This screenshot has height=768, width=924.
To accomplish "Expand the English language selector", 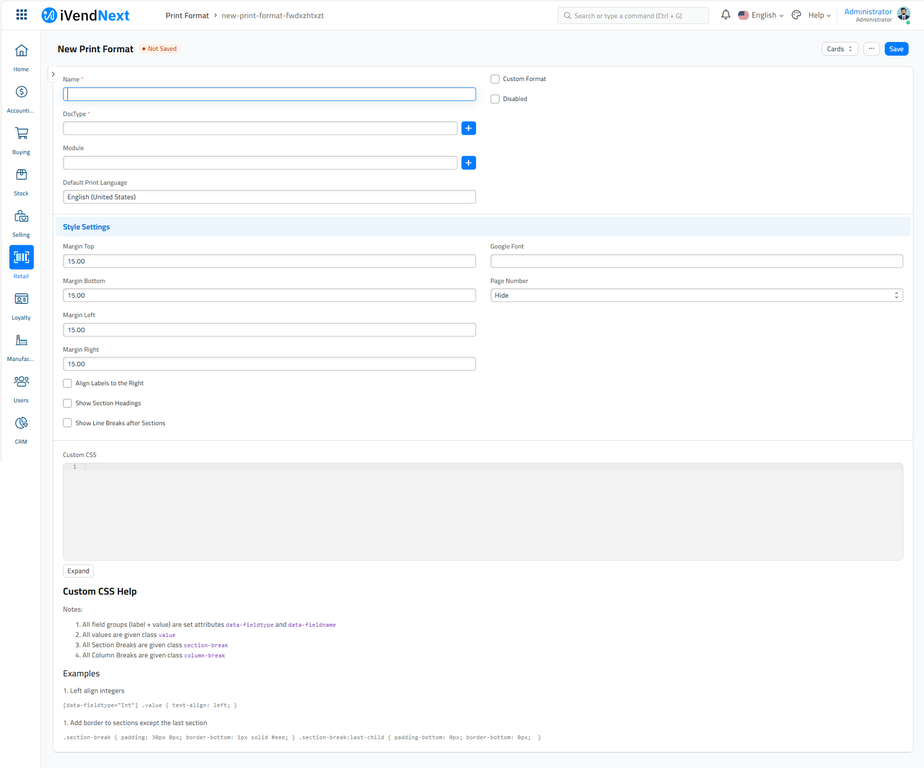I will [x=761, y=15].
